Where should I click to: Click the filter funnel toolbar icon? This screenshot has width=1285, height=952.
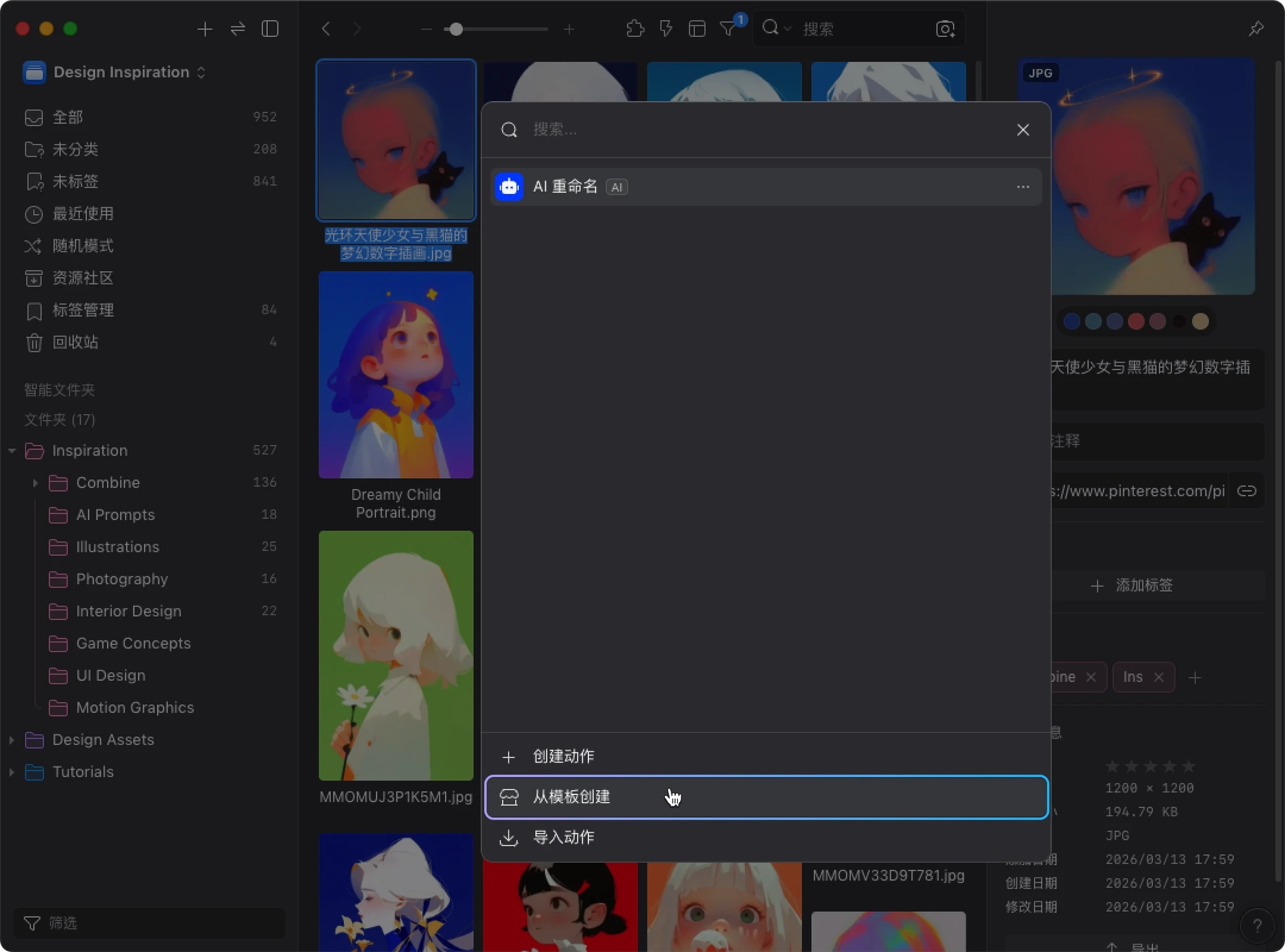point(728,29)
